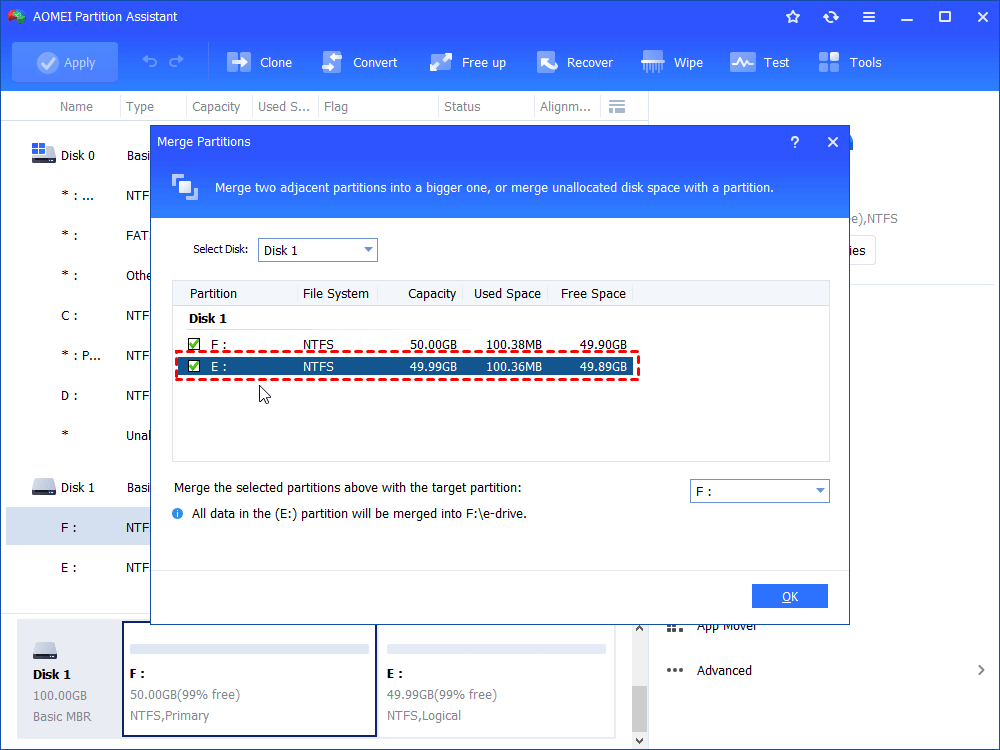
Task: Click the App Mover icon
Action: click(675, 629)
